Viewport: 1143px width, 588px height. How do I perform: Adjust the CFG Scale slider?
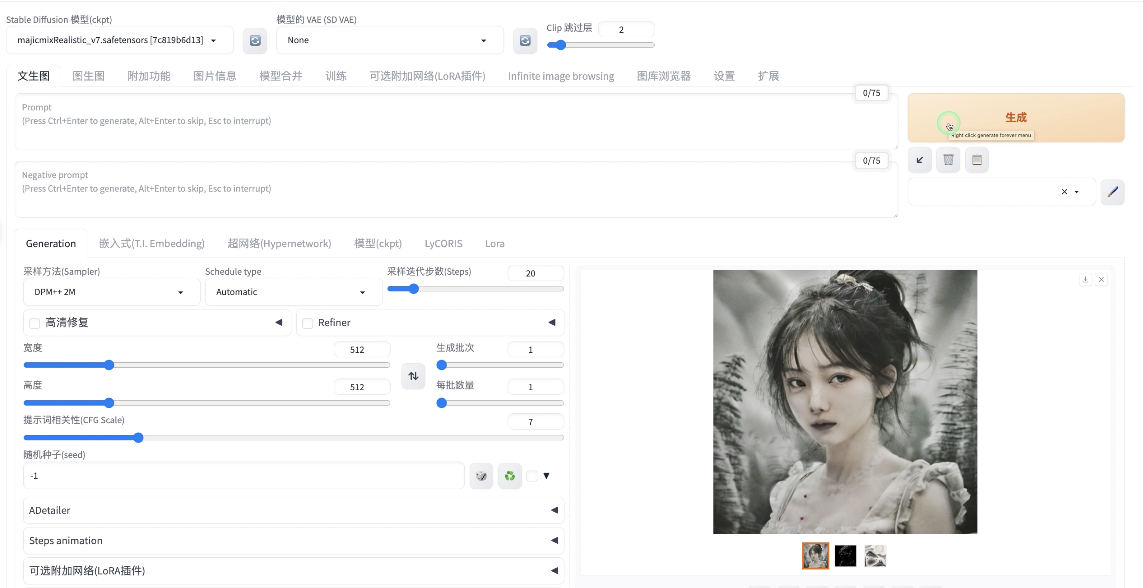(294, 438)
